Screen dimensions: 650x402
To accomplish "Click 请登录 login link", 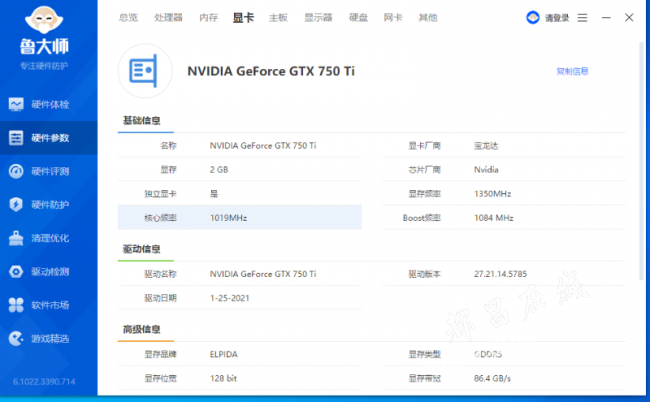I will coord(557,18).
